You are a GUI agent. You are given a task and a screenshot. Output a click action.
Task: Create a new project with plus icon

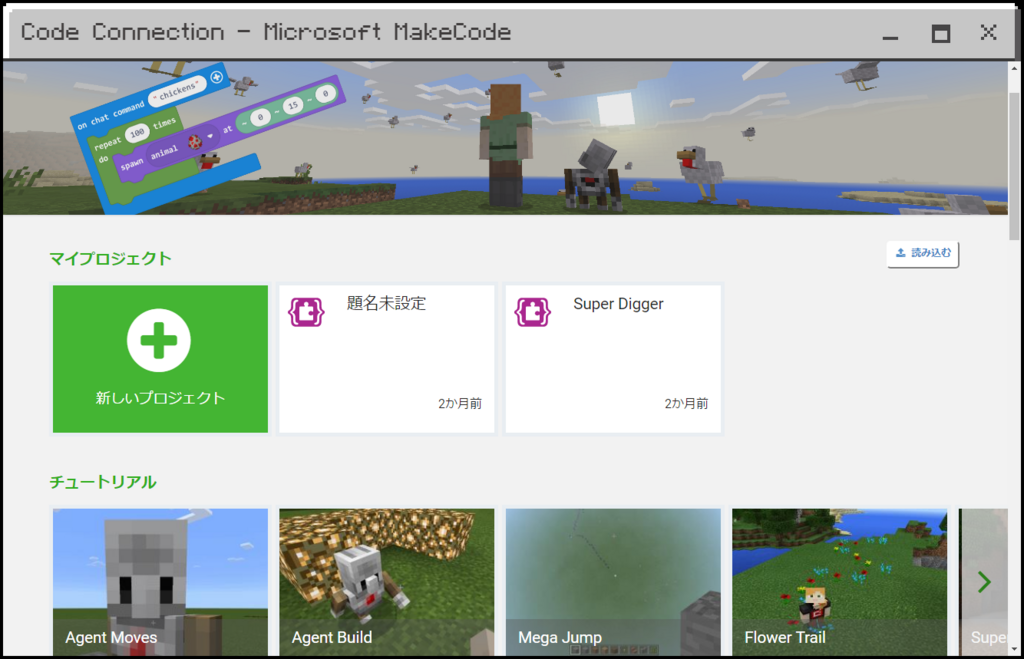159,340
